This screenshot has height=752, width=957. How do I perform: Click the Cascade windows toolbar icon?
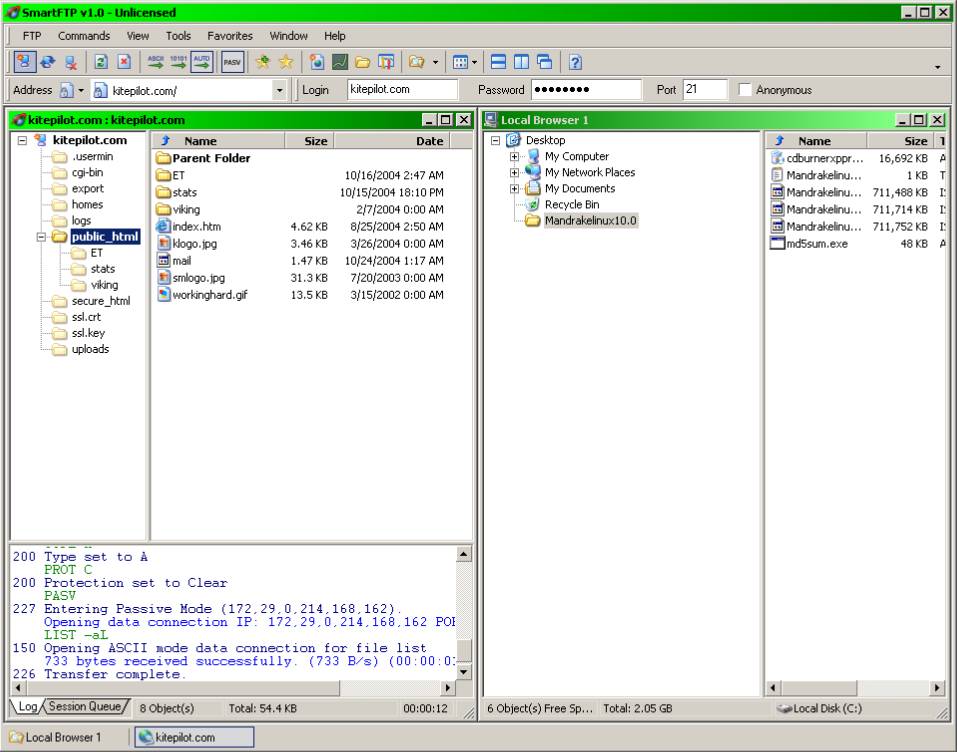544,62
